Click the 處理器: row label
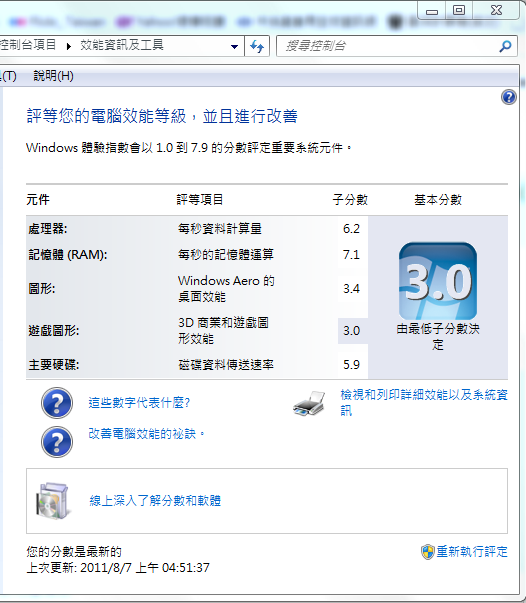The height and width of the screenshot is (603, 526). [48, 229]
